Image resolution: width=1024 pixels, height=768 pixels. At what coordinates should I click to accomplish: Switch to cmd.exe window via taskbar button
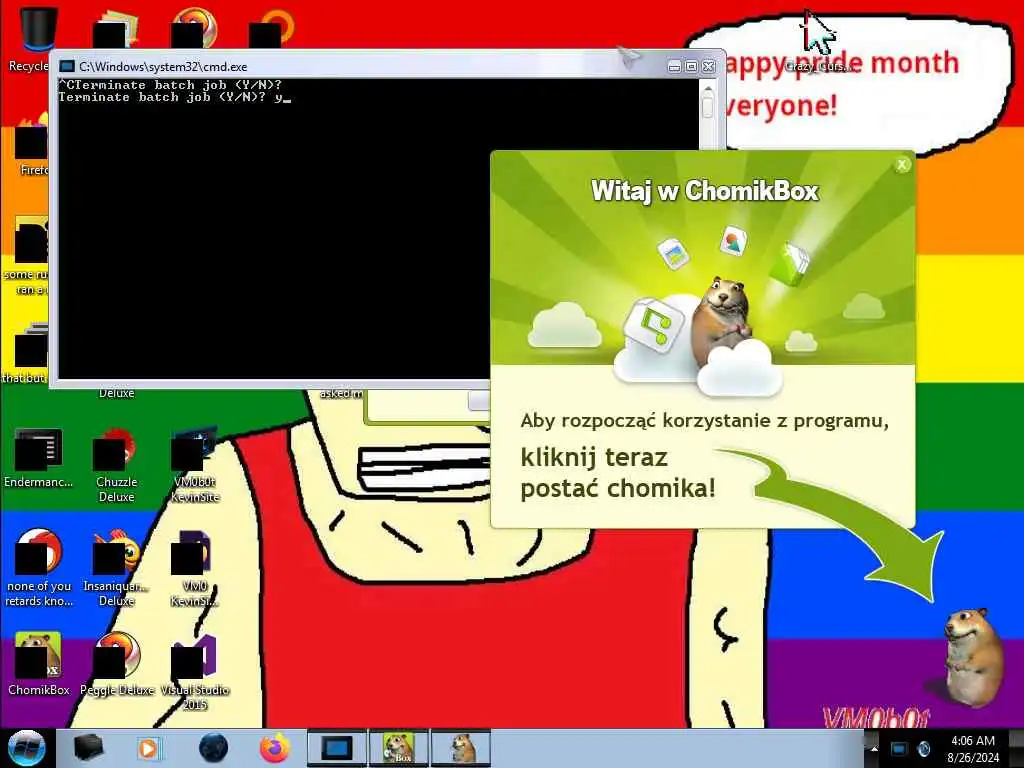[x=337, y=748]
